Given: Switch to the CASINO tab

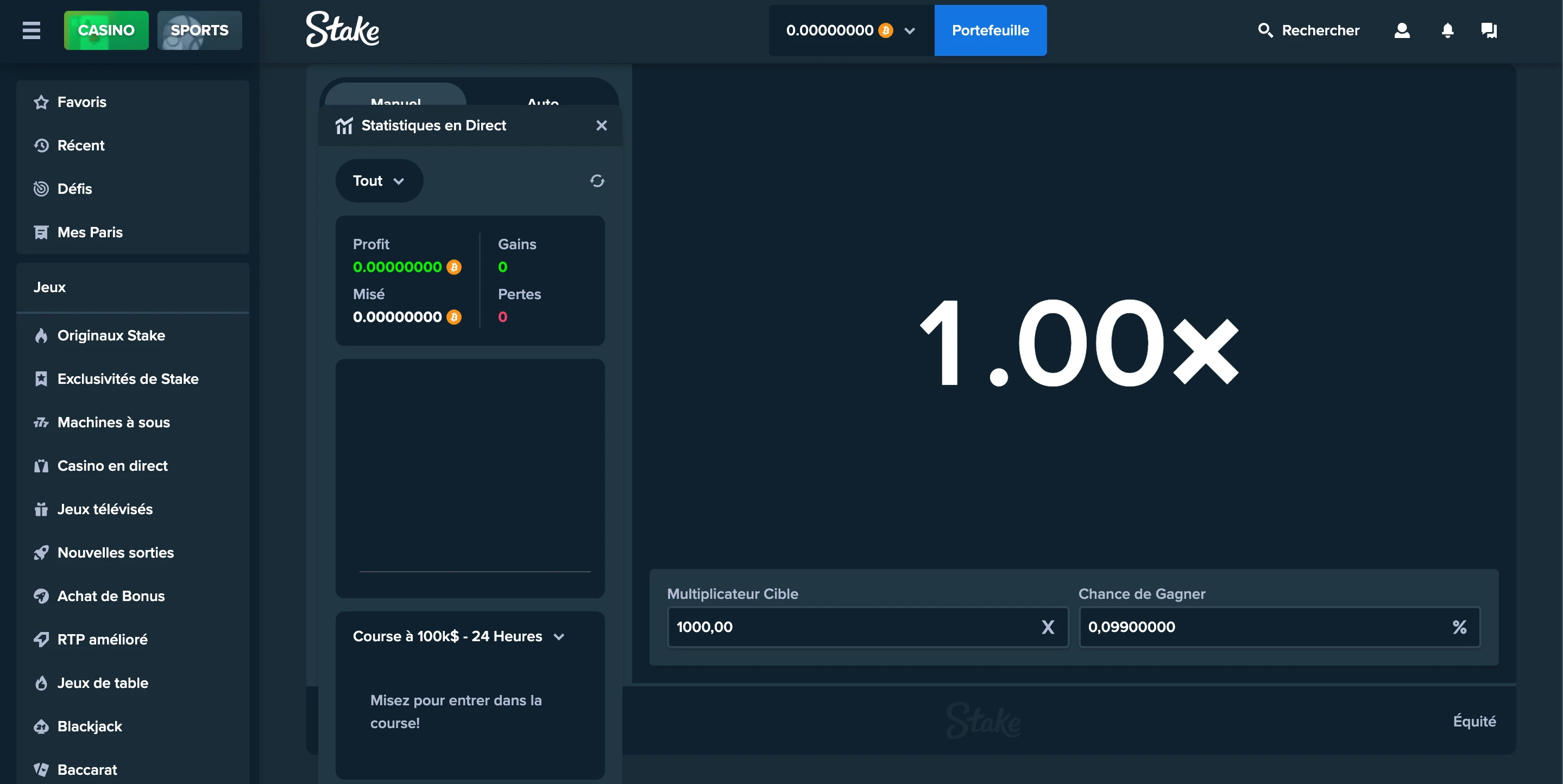Looking at the screenshot, I should pos(106,30).
